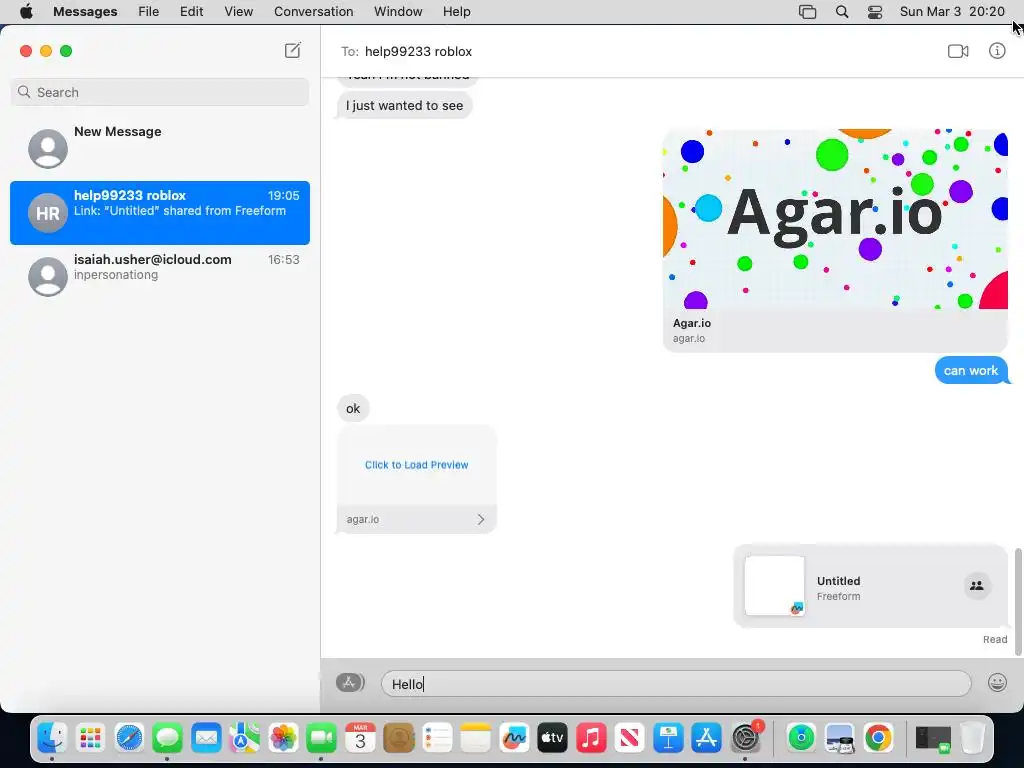Image resolution: width=1024 pixels, height=768 pixels.
Task: Open Maps from the dock
Action: point(244,738)
